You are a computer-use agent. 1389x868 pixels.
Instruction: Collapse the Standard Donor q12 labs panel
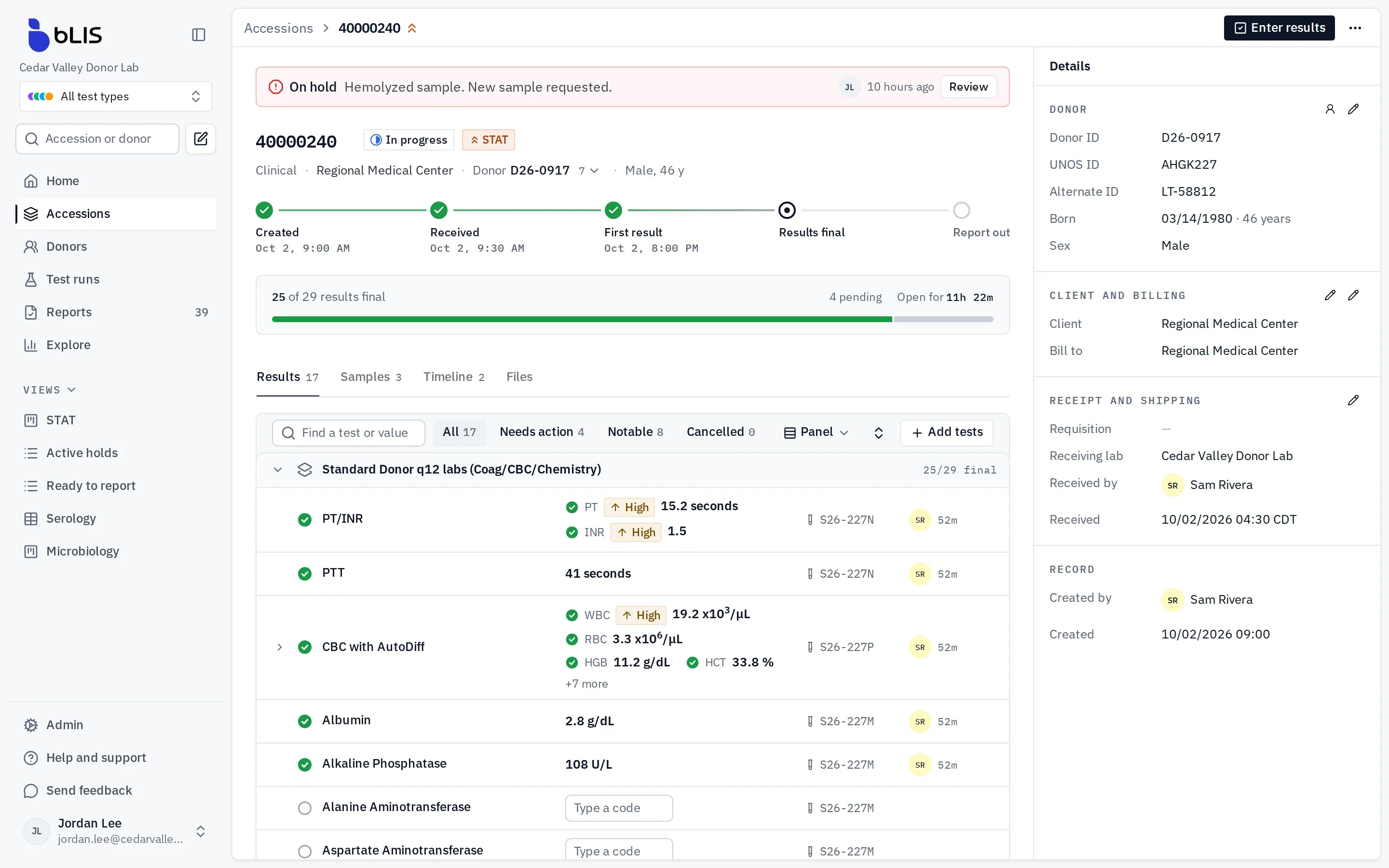(x=278, y=470)
